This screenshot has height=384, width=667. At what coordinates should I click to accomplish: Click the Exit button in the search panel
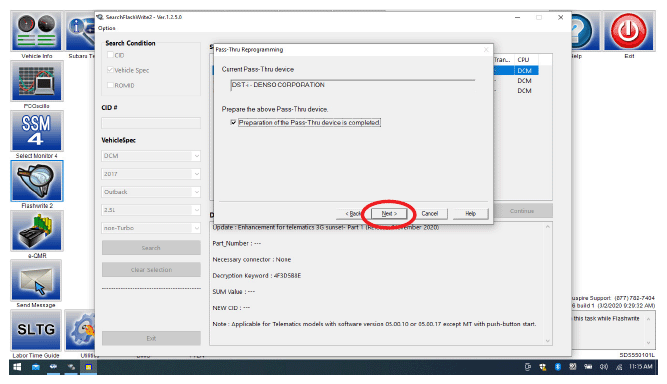click(151, 338)
